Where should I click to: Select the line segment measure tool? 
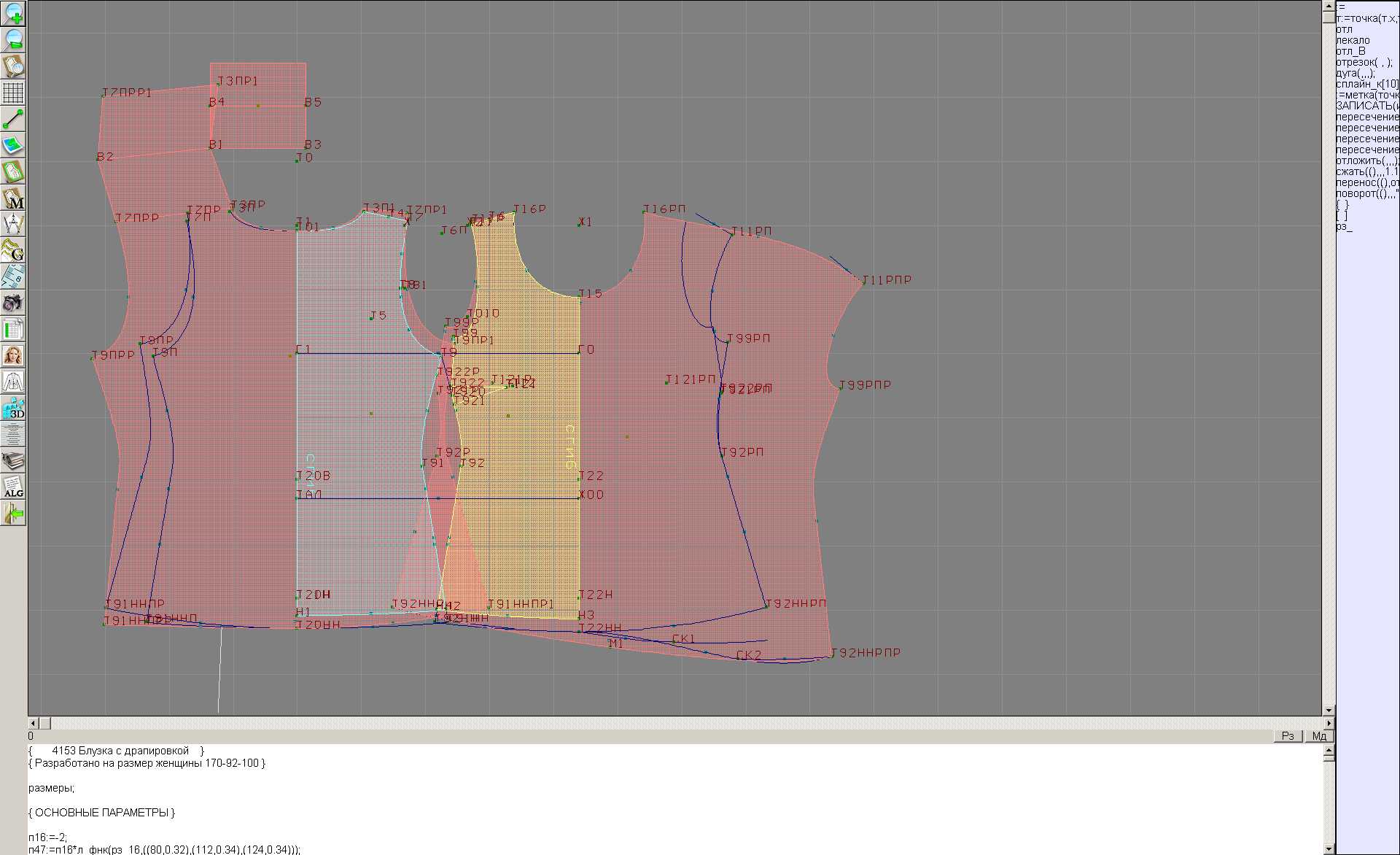(x=13, y=119)
